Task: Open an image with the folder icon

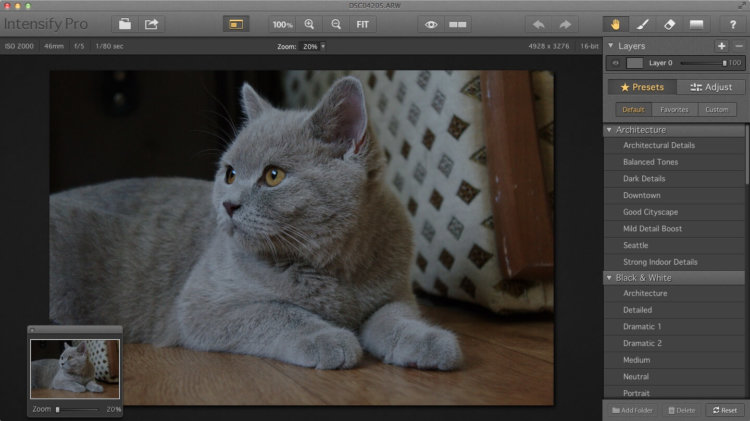Action: (x=125, y=24)
